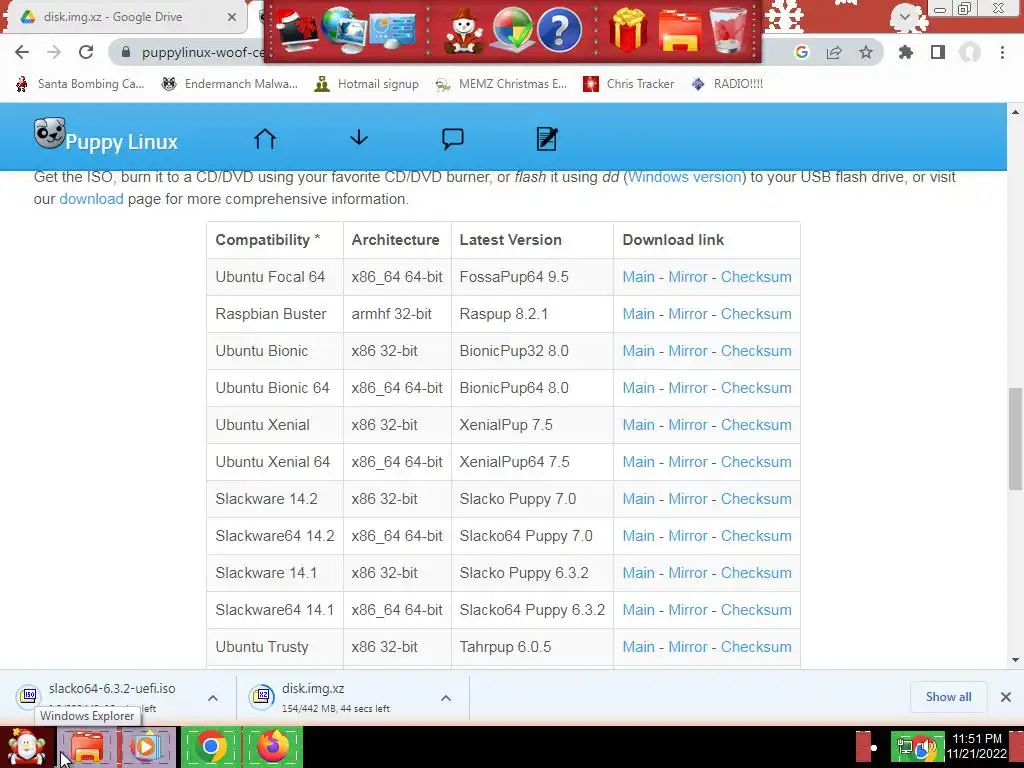Open Endermanch Malwa... bookmark
1024x768 pixels.
point(229,84)
